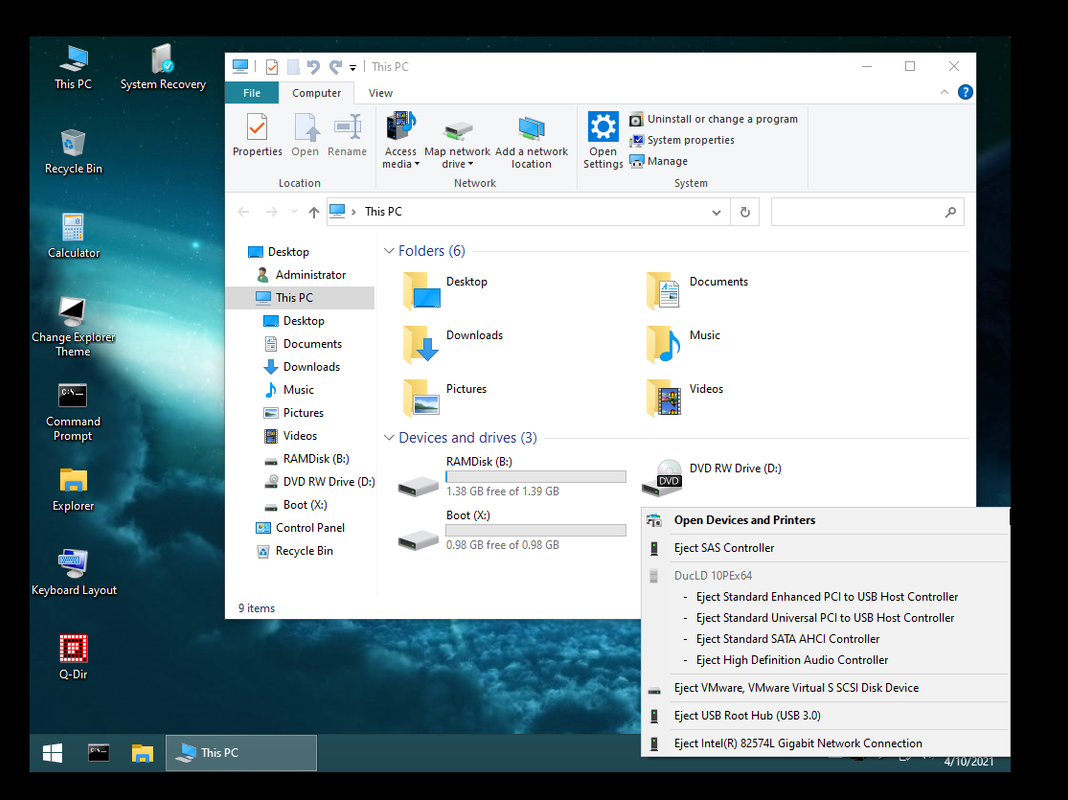Select DVD RW Drive (D:) in navigation pane
Viewport: 1068px width, 800px height.
[318, 482]
